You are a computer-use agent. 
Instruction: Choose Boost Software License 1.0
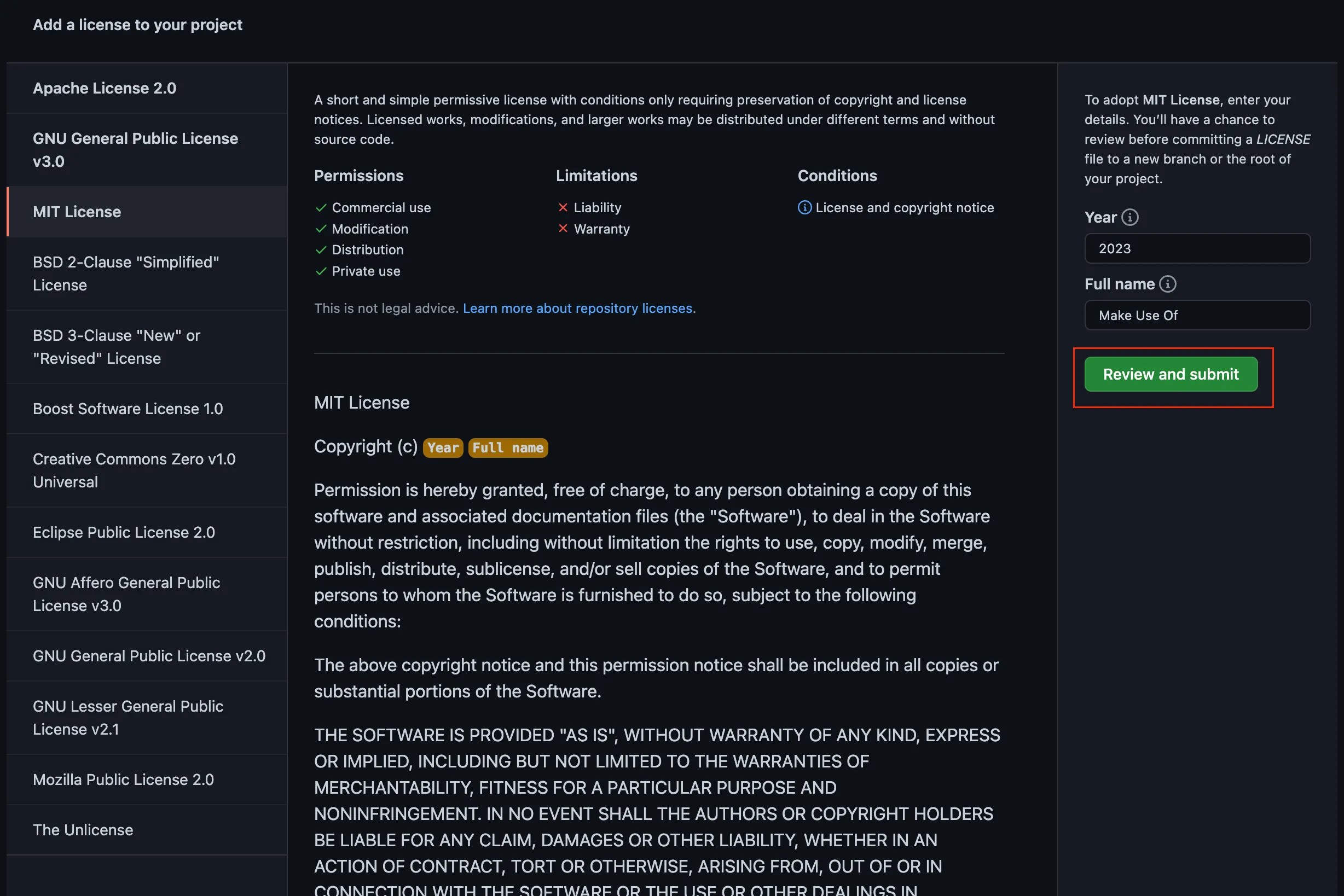(128, 409)
